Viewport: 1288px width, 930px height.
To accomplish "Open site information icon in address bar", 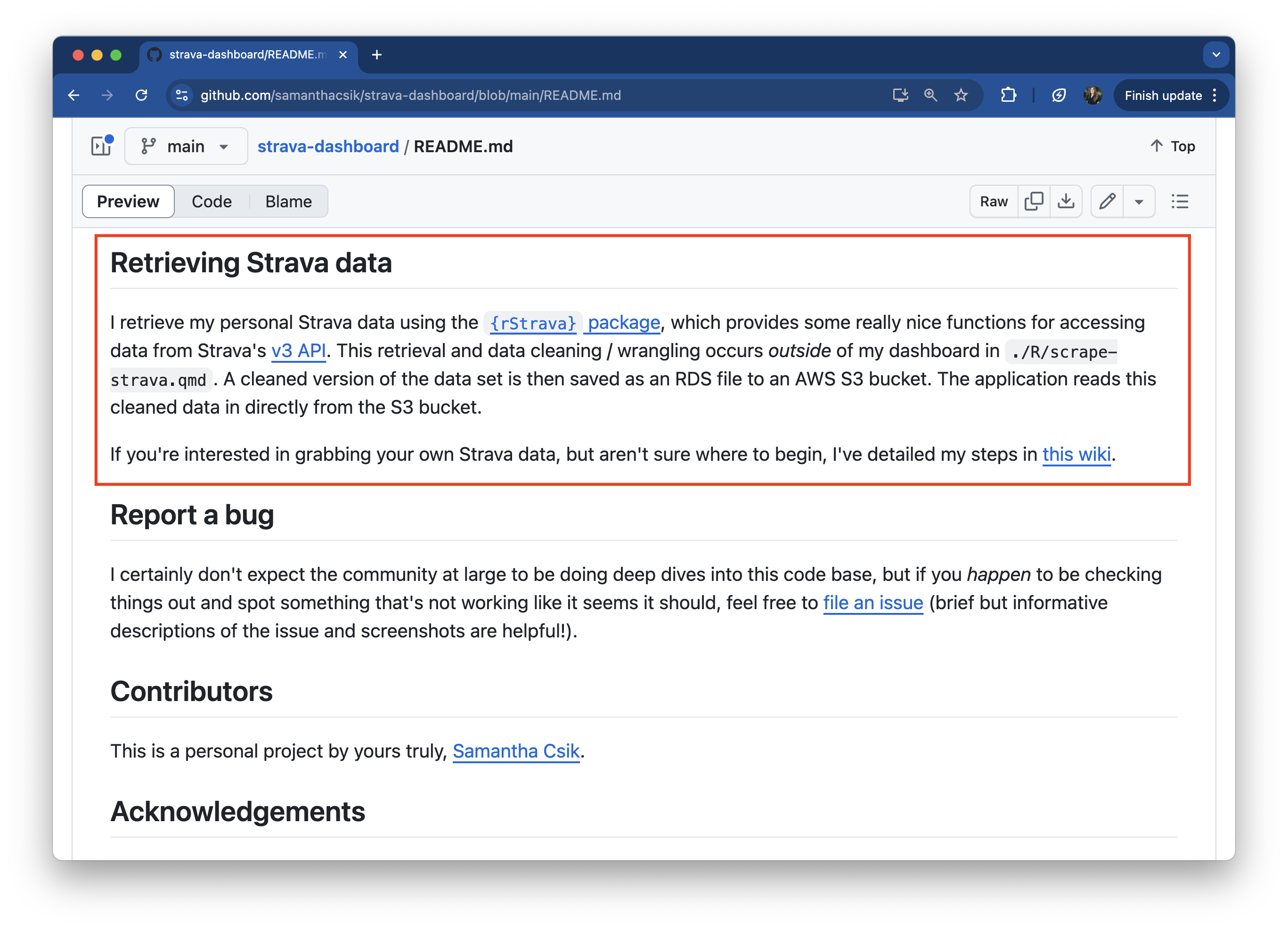I will 182,95.
